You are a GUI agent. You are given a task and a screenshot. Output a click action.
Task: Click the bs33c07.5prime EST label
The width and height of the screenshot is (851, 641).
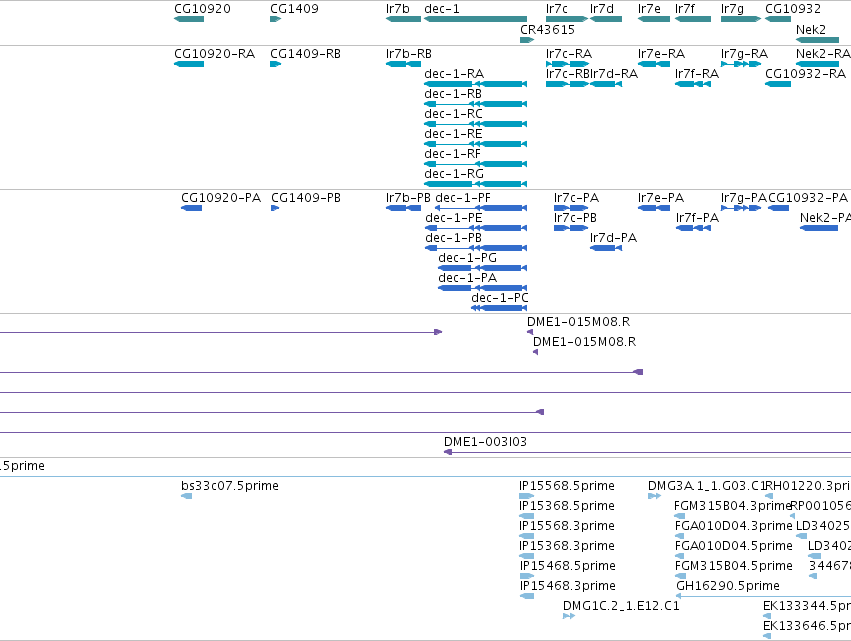[230, 486]
